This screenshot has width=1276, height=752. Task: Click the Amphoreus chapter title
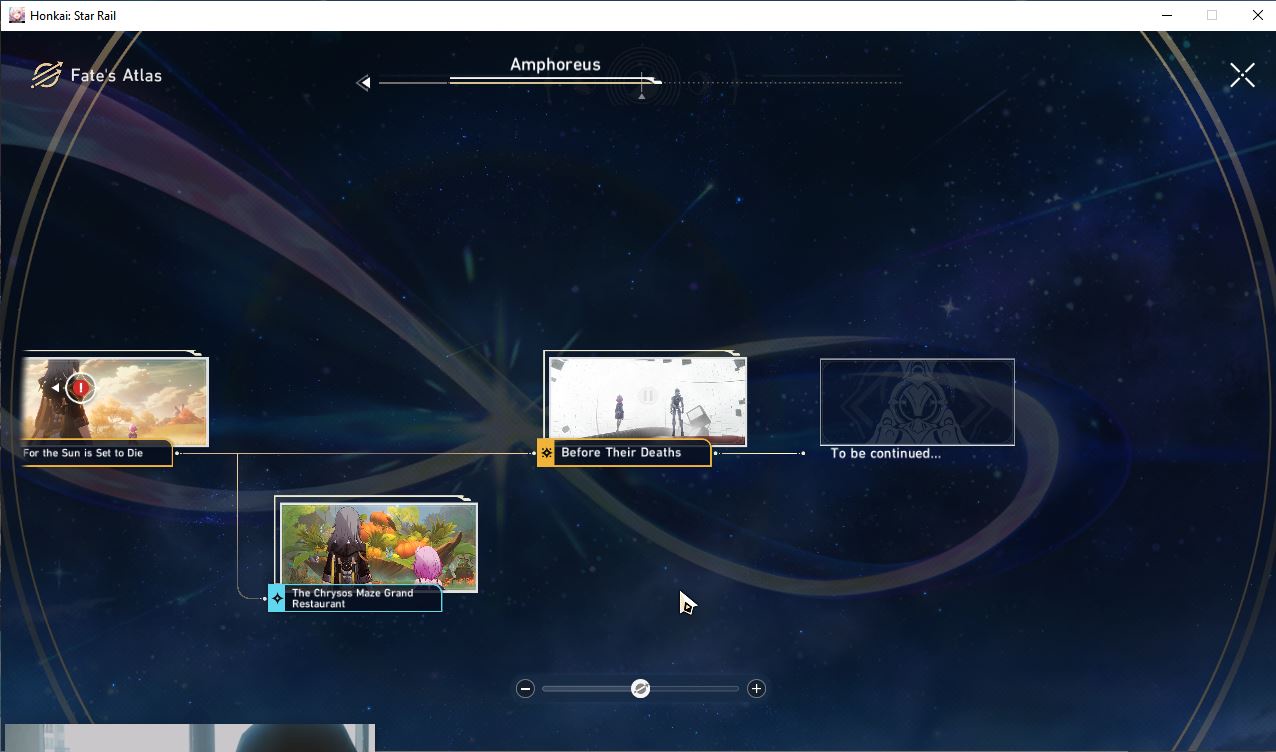[x=555, y=64]
